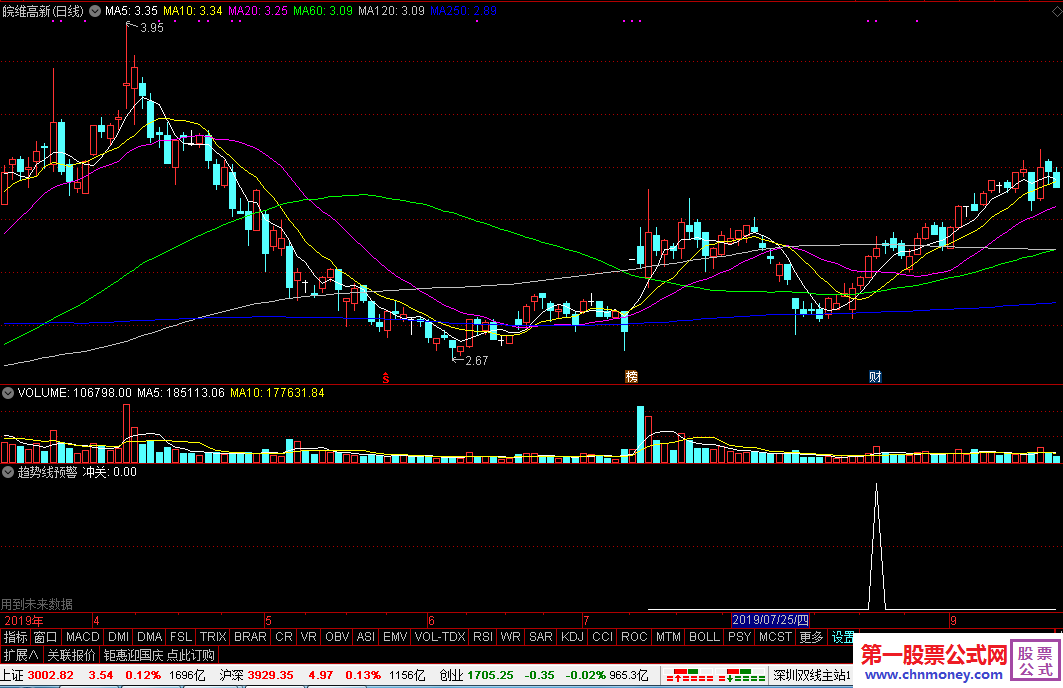The image size is (1063, 688).
Task: Click the 2.67 low price label
Action: coord(477,361)
